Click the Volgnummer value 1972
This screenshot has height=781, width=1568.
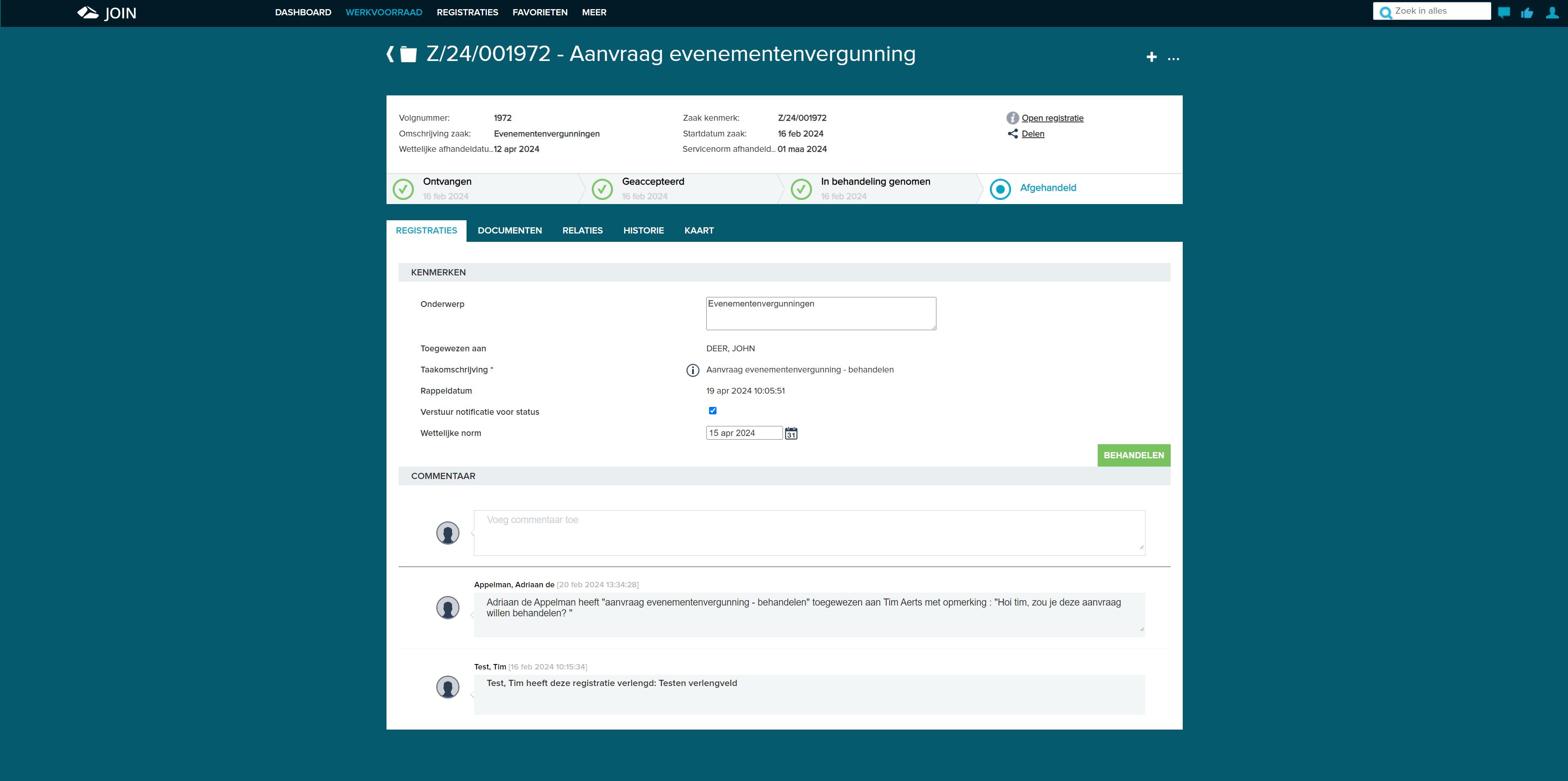[502, 118]
